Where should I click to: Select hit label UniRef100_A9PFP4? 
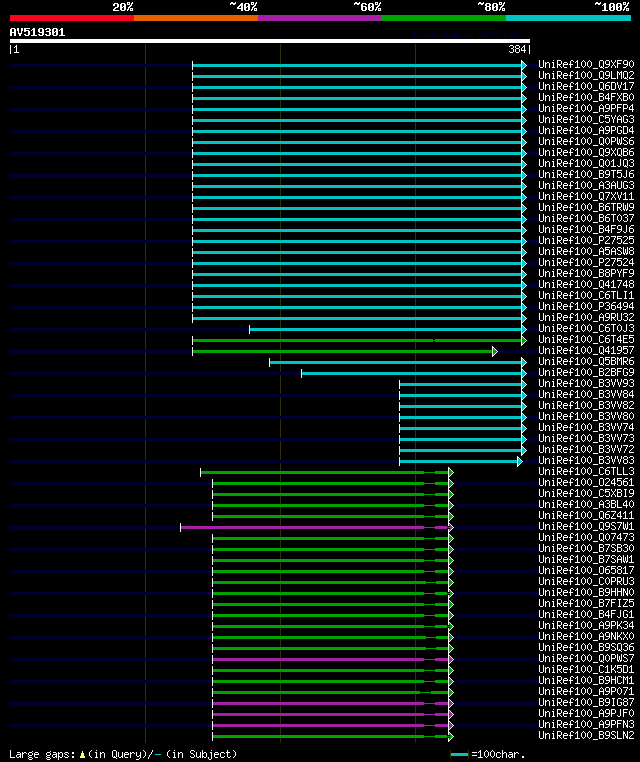tap(586, 108)
